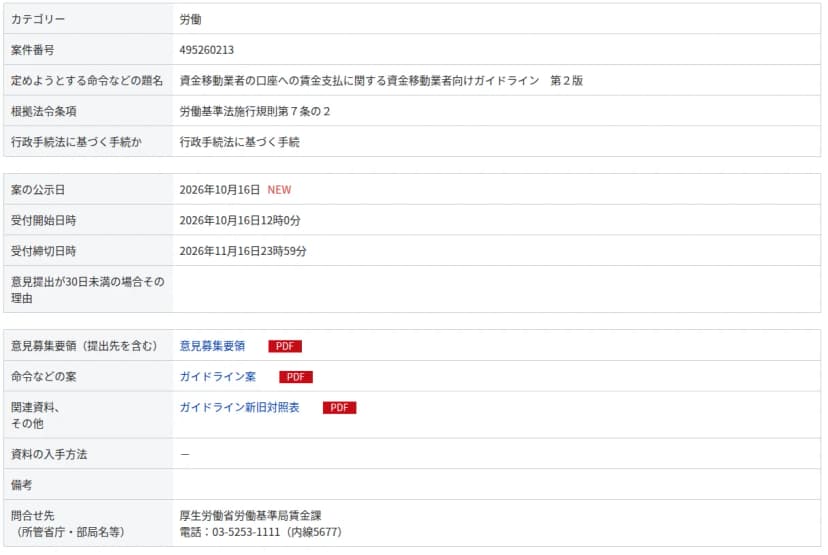Open the 意見募集要領 link
This screenshot has width=828, height=555.
[212, 346]
